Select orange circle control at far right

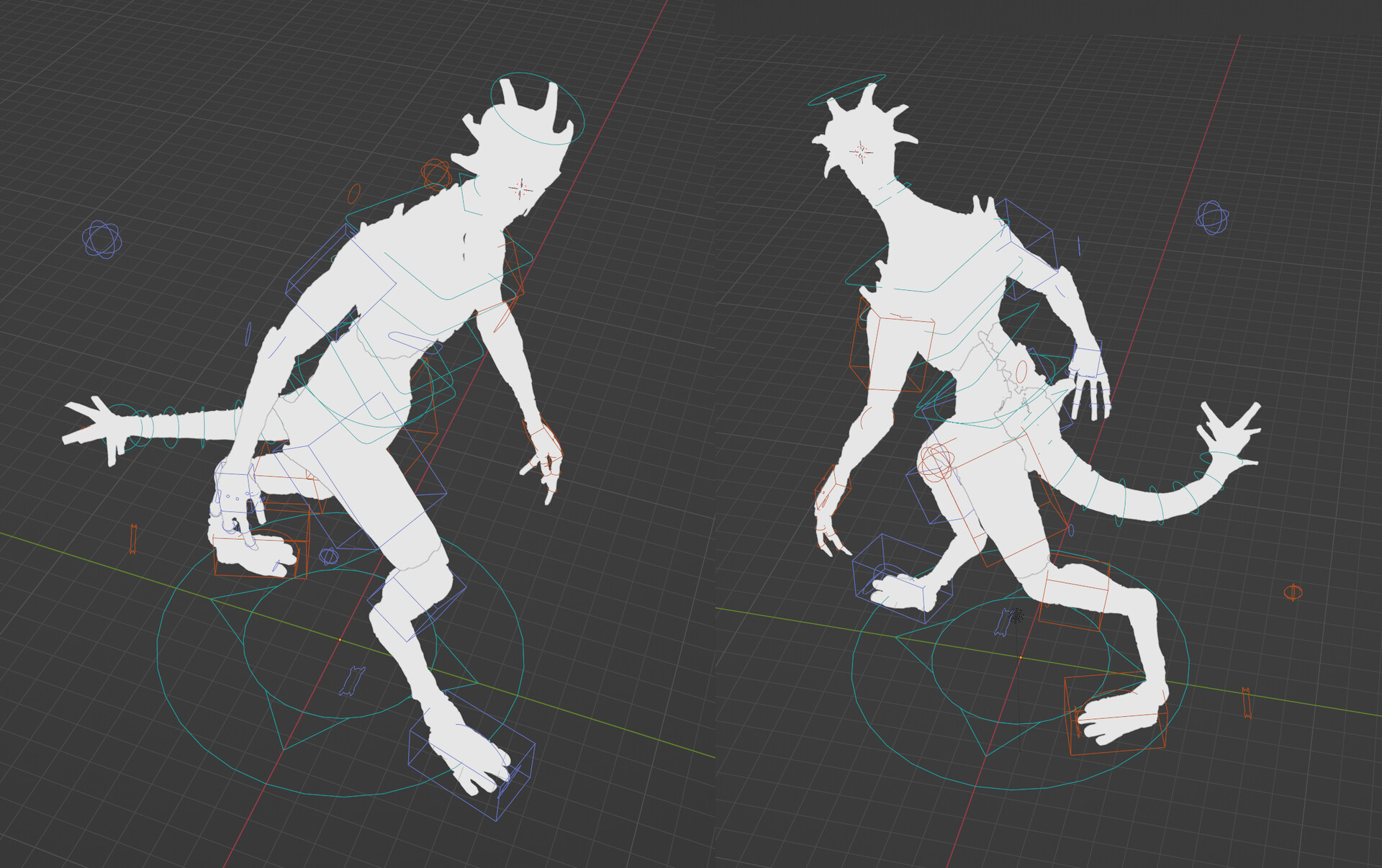tap(1293, 592)
